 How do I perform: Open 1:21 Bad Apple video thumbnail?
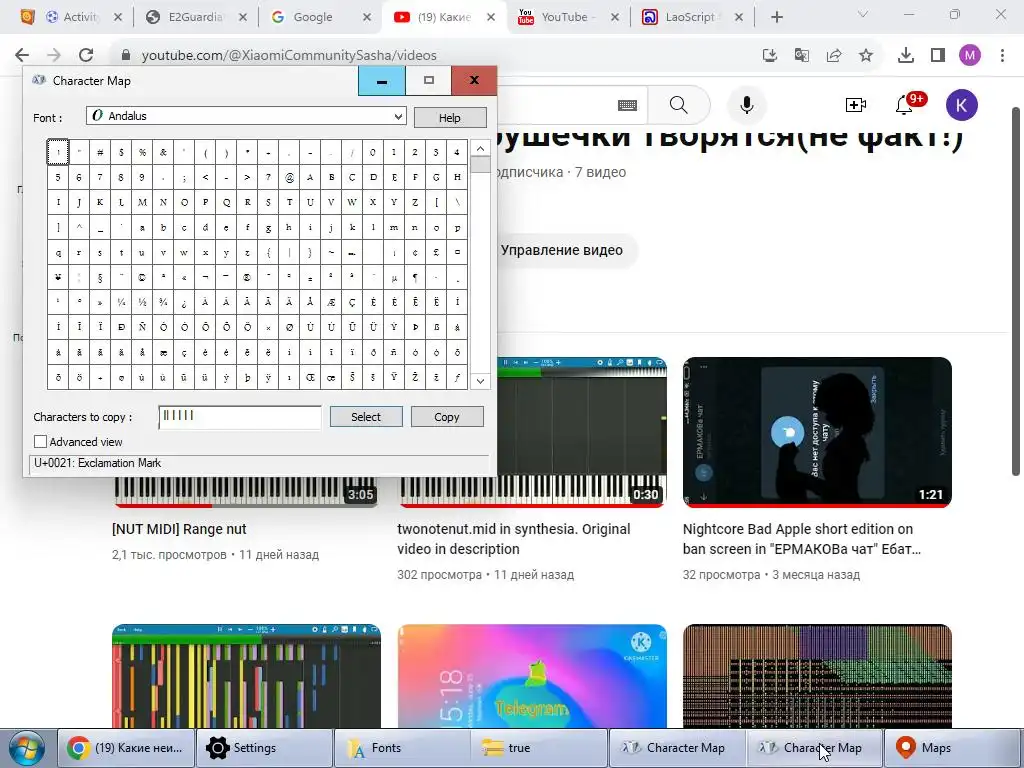(x=817, y=432)
